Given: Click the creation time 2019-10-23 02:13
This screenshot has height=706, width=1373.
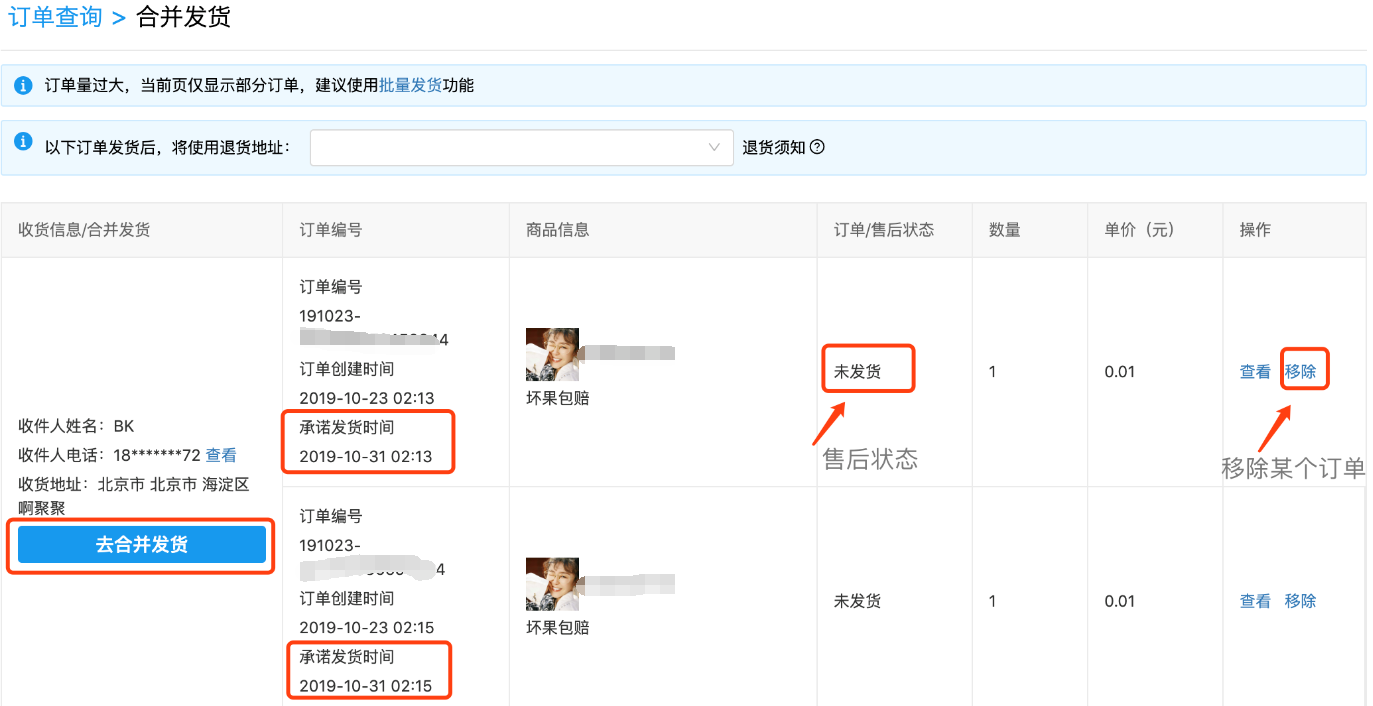Looking at the screenshot, I should coord(367,399).
